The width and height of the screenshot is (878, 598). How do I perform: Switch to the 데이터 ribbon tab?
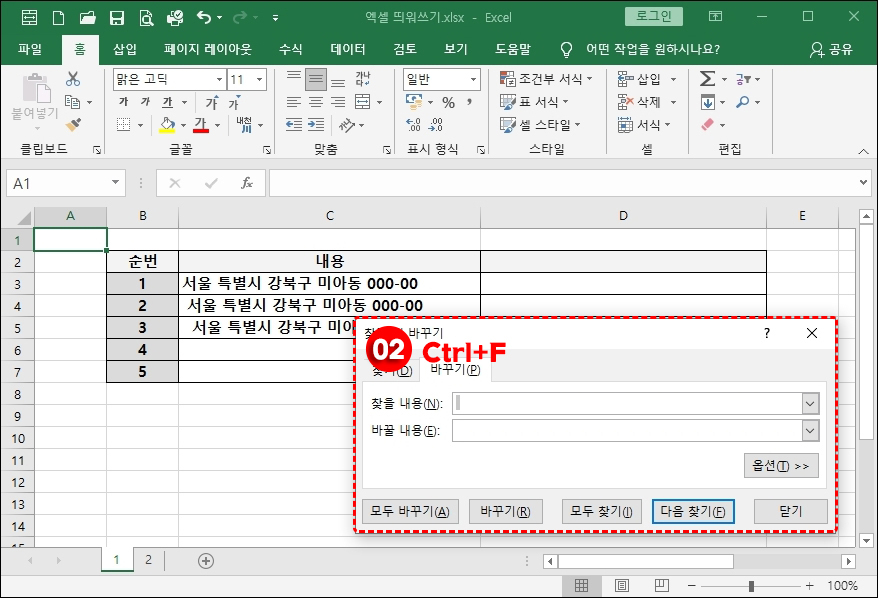coord(348,49)
